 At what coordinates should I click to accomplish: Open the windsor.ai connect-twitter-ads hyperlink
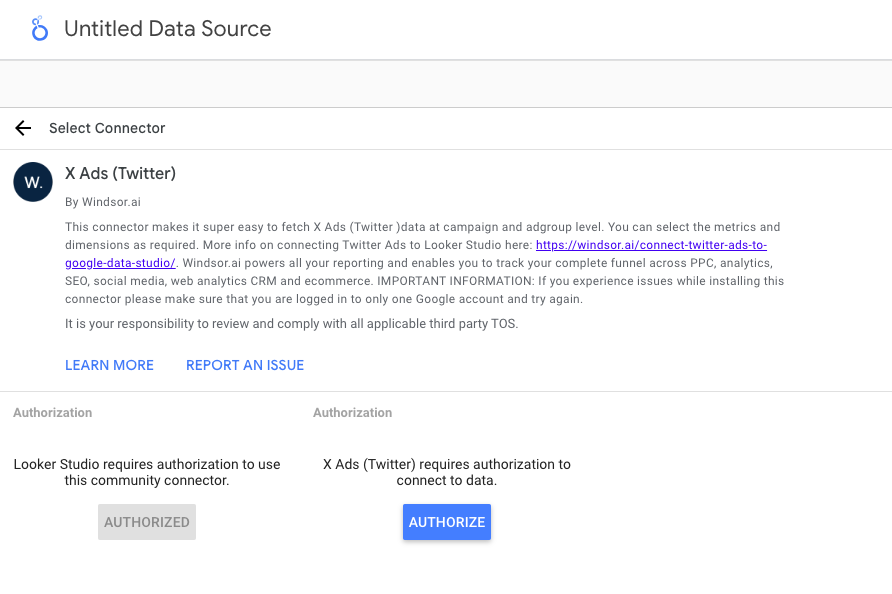pyautogui.click(x=651, y=245)
